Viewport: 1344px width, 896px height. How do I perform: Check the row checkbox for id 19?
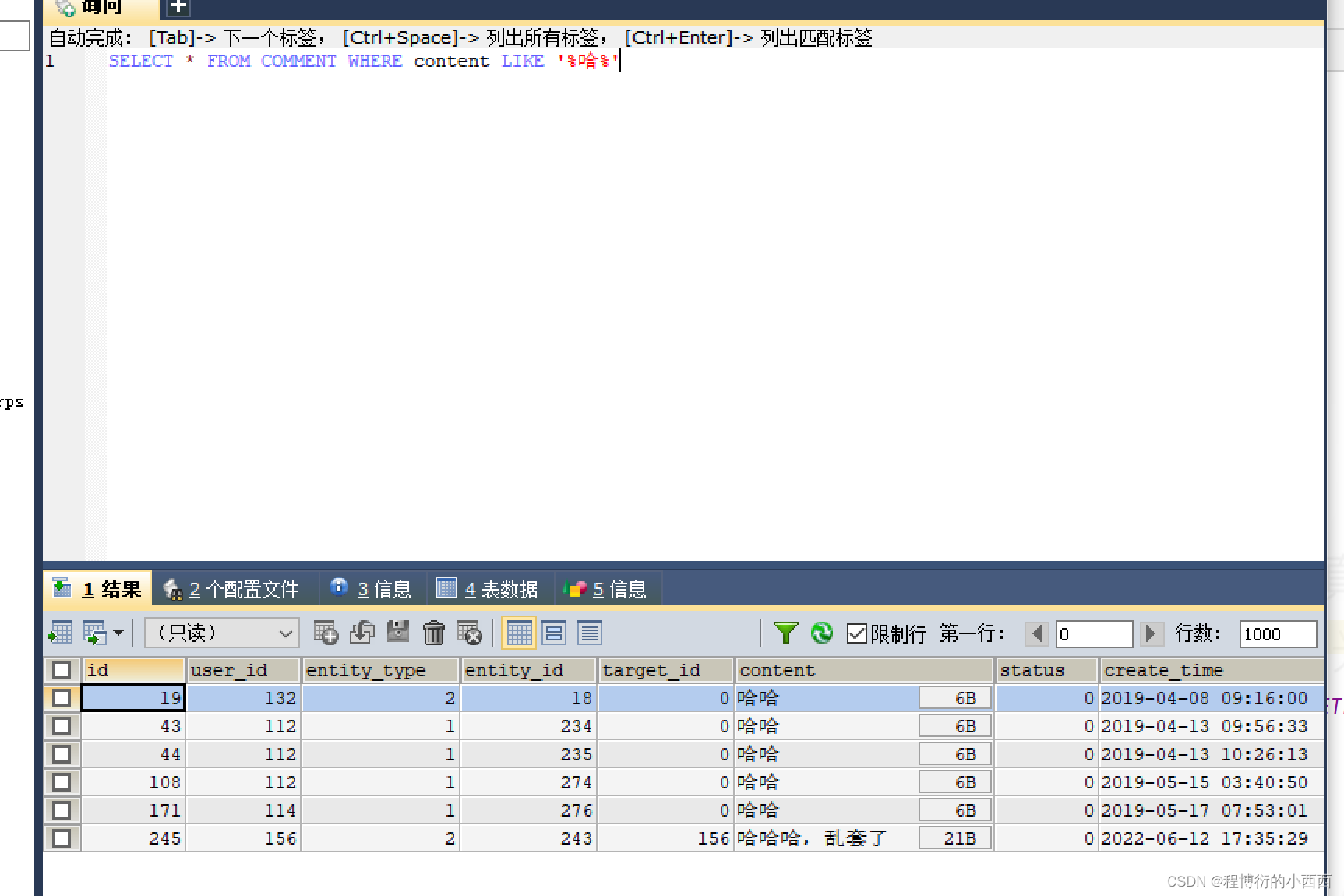(x=62, y=698)
